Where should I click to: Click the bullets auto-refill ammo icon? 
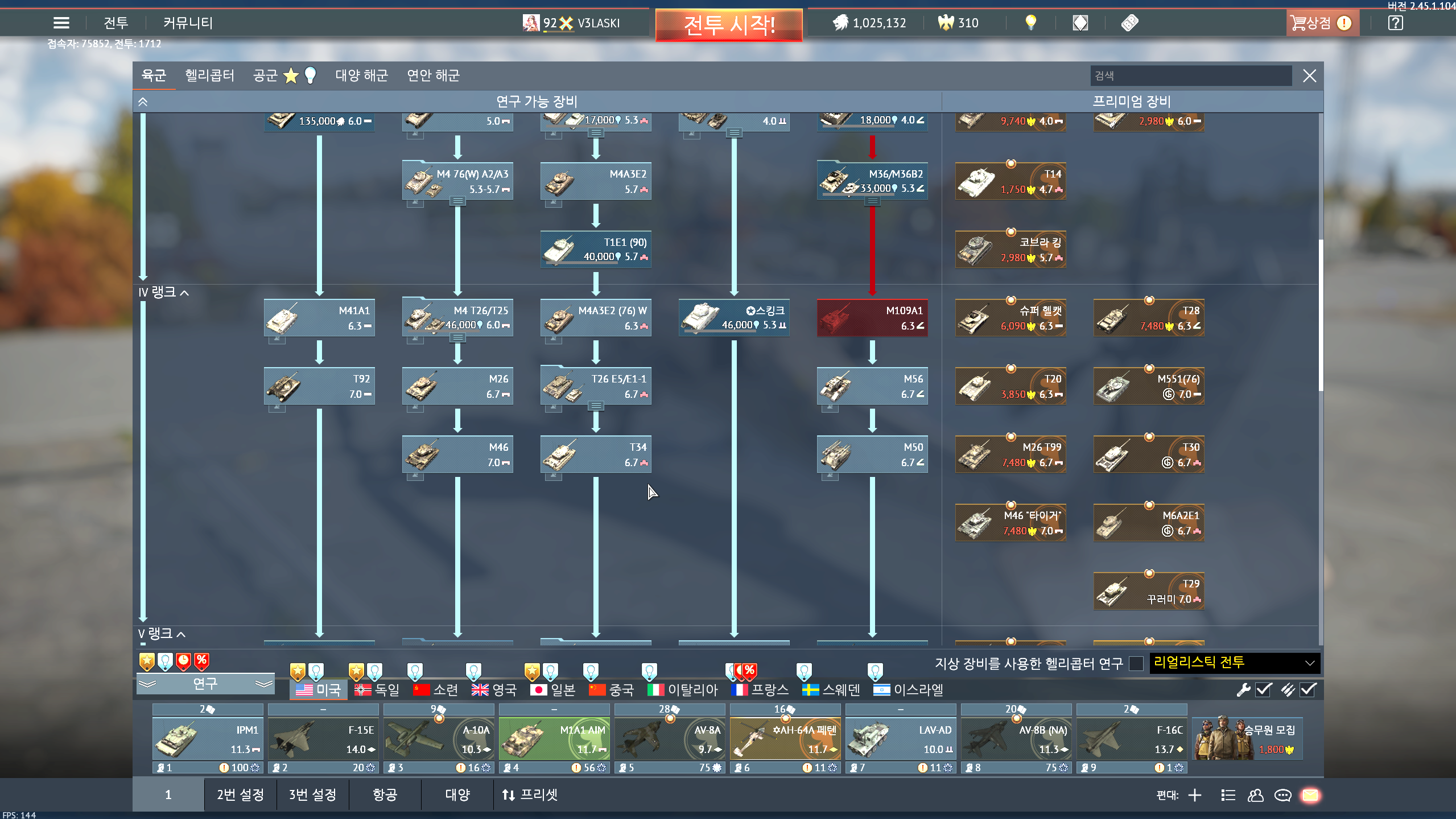coord(1288,690)
